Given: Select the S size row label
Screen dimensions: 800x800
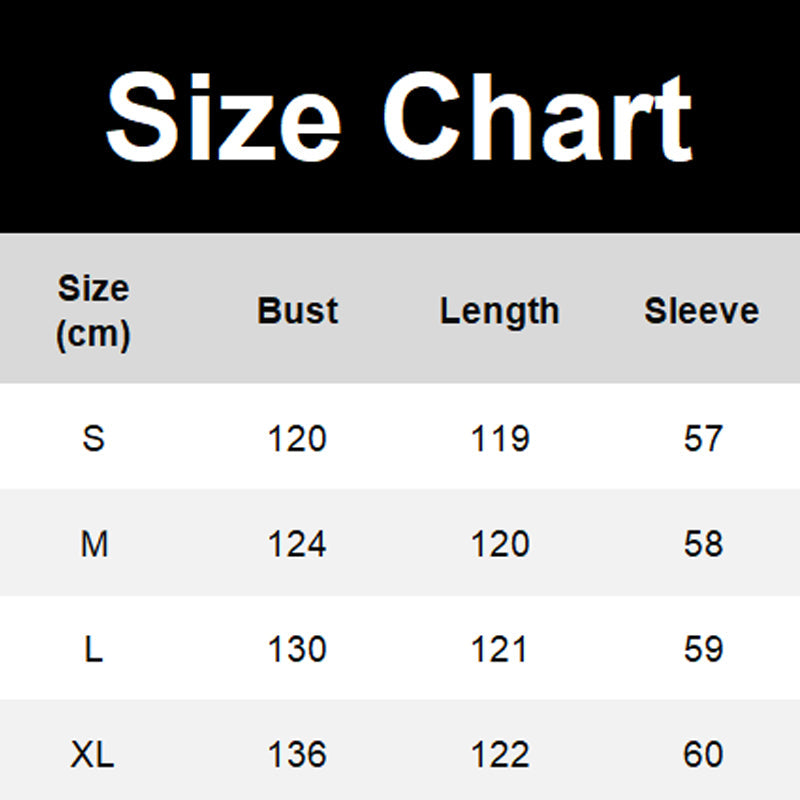Looking at the screenshot, I should [x=93, y=438].
